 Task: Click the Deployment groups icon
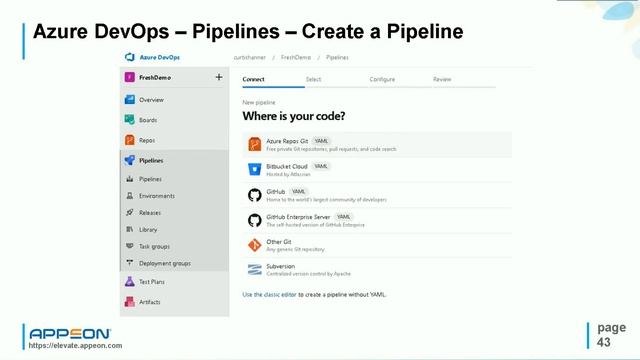pos(130,263)
